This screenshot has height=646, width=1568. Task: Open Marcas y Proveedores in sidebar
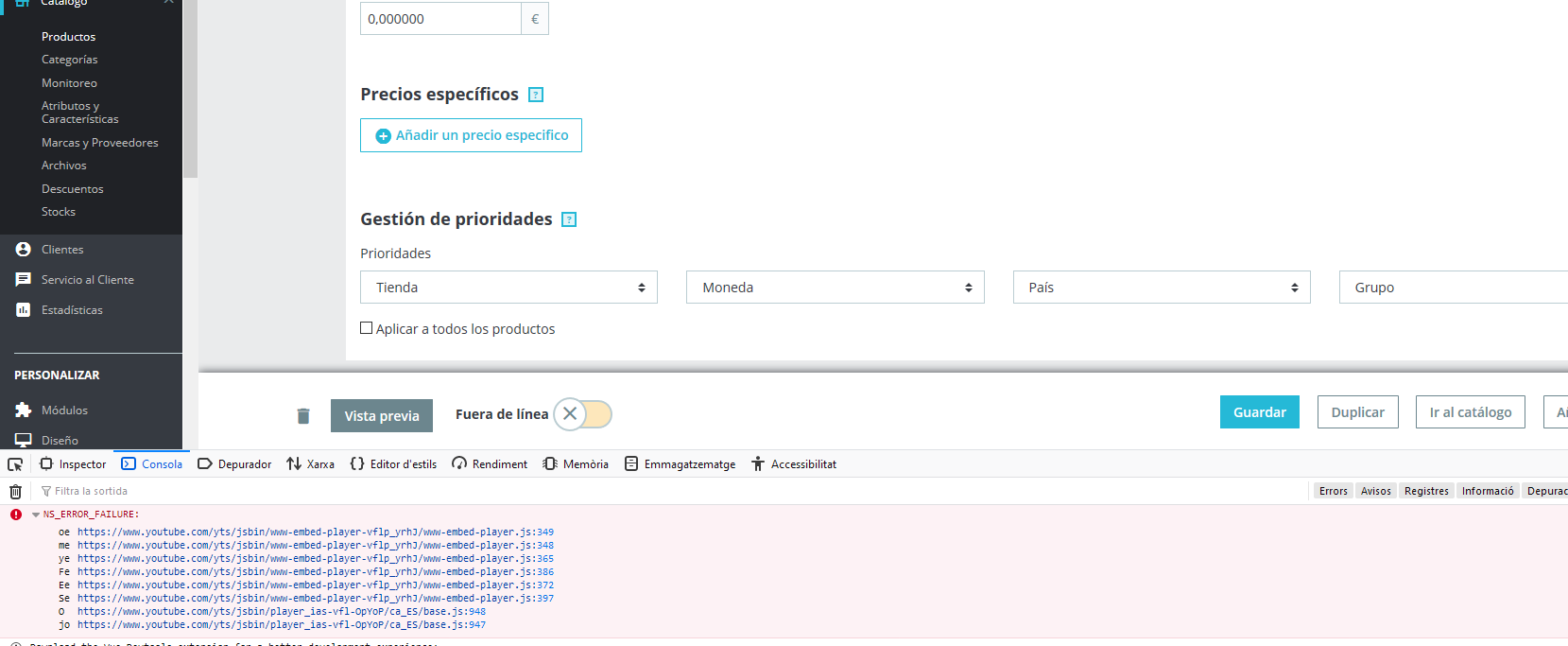click(x=100, y=143)
